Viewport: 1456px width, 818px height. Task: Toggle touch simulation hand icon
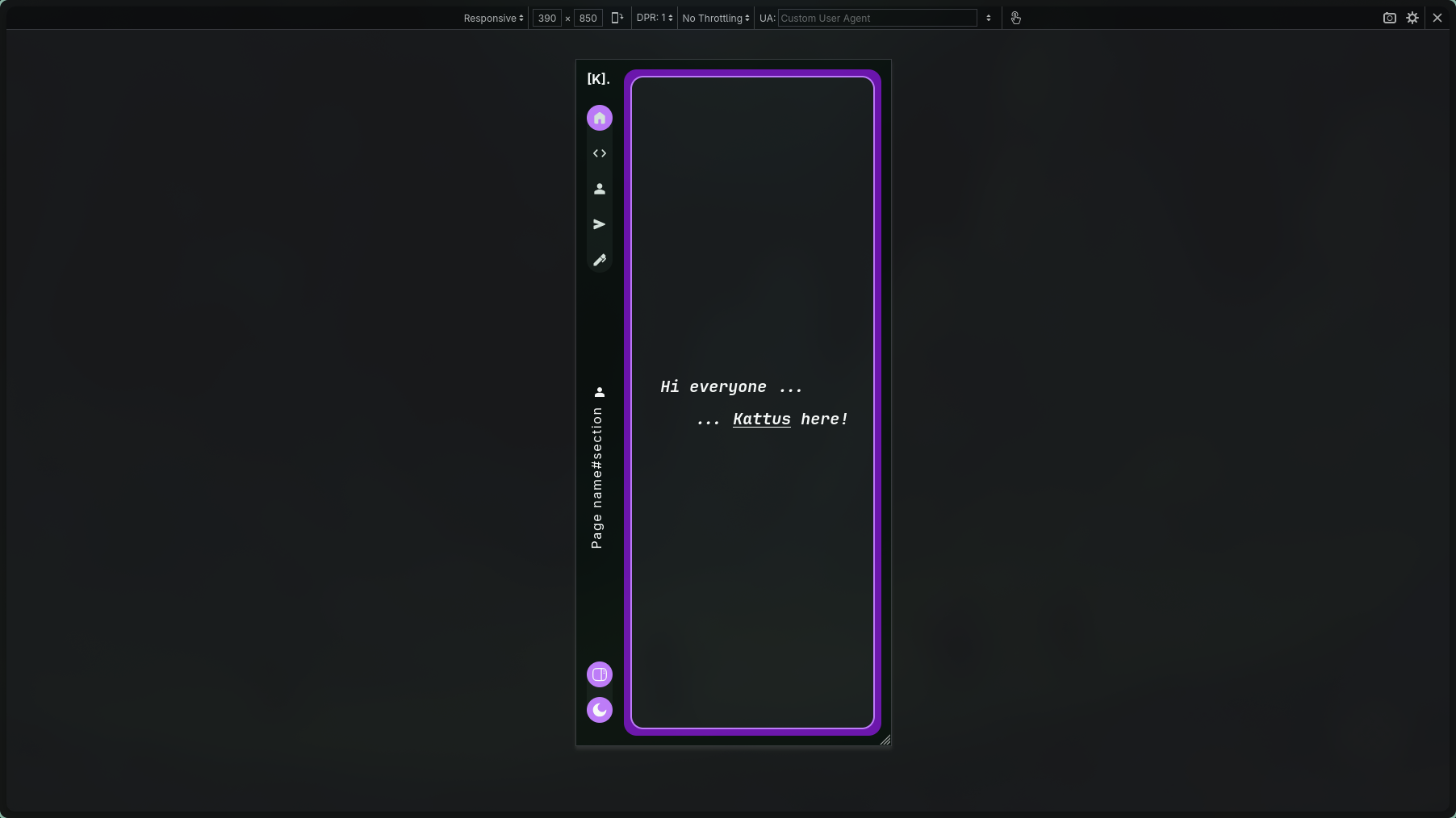1016,18
